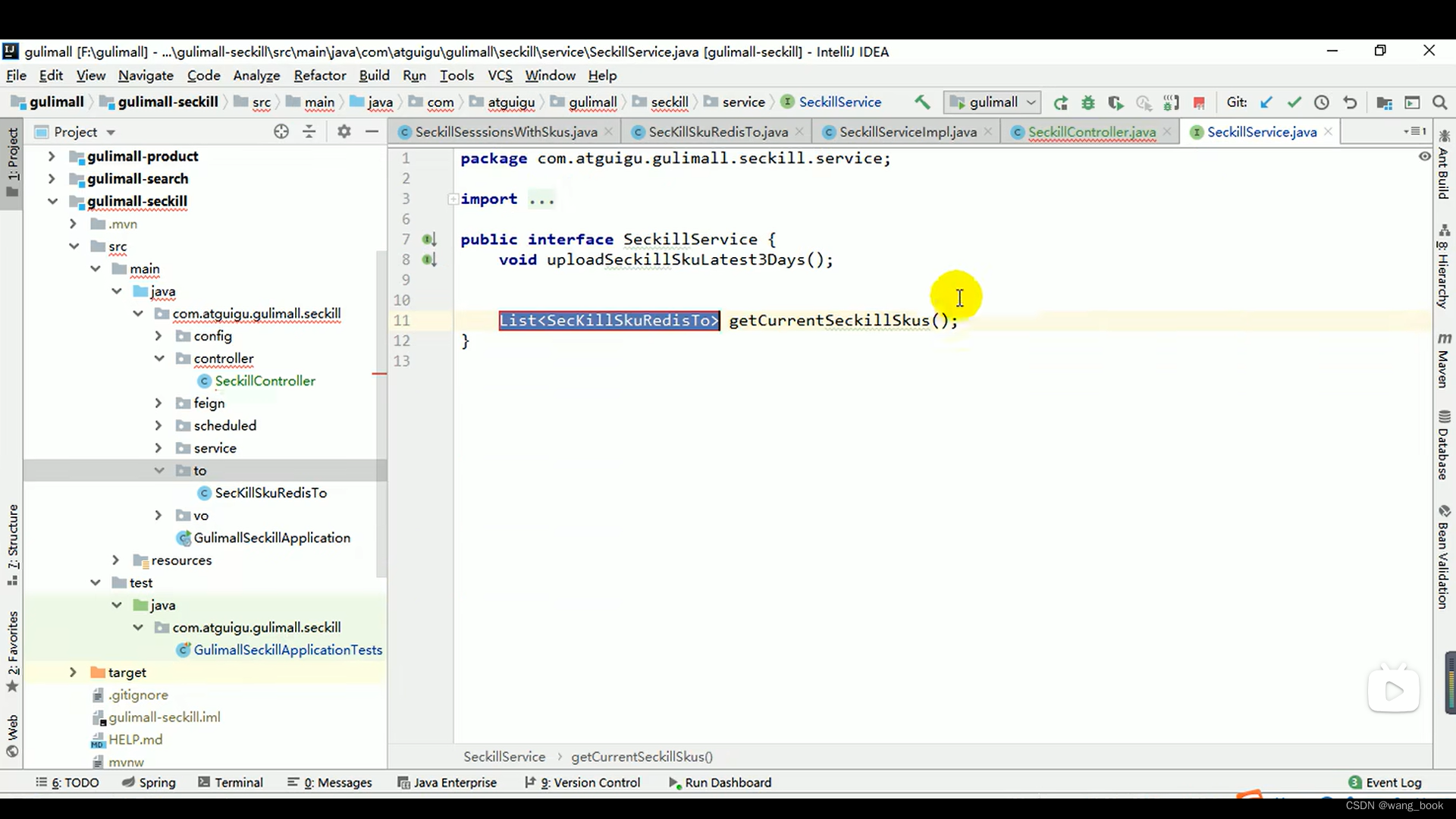Open the Run Dashboard tool window
1456x819 pixels.
tap(720, 783)
